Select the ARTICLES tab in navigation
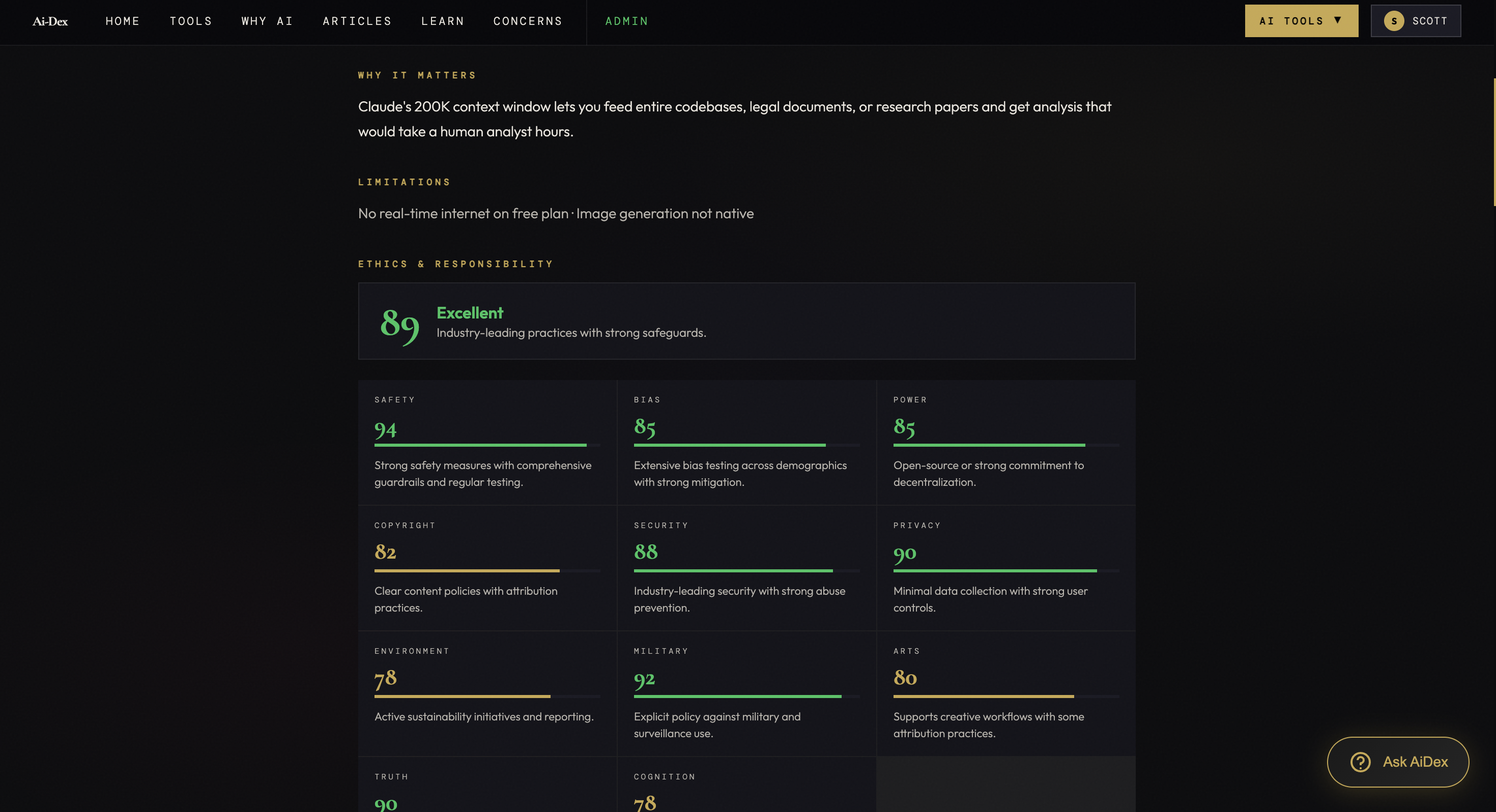The width and height of the screenshot is (1496, 812). (x=356, y=21)
